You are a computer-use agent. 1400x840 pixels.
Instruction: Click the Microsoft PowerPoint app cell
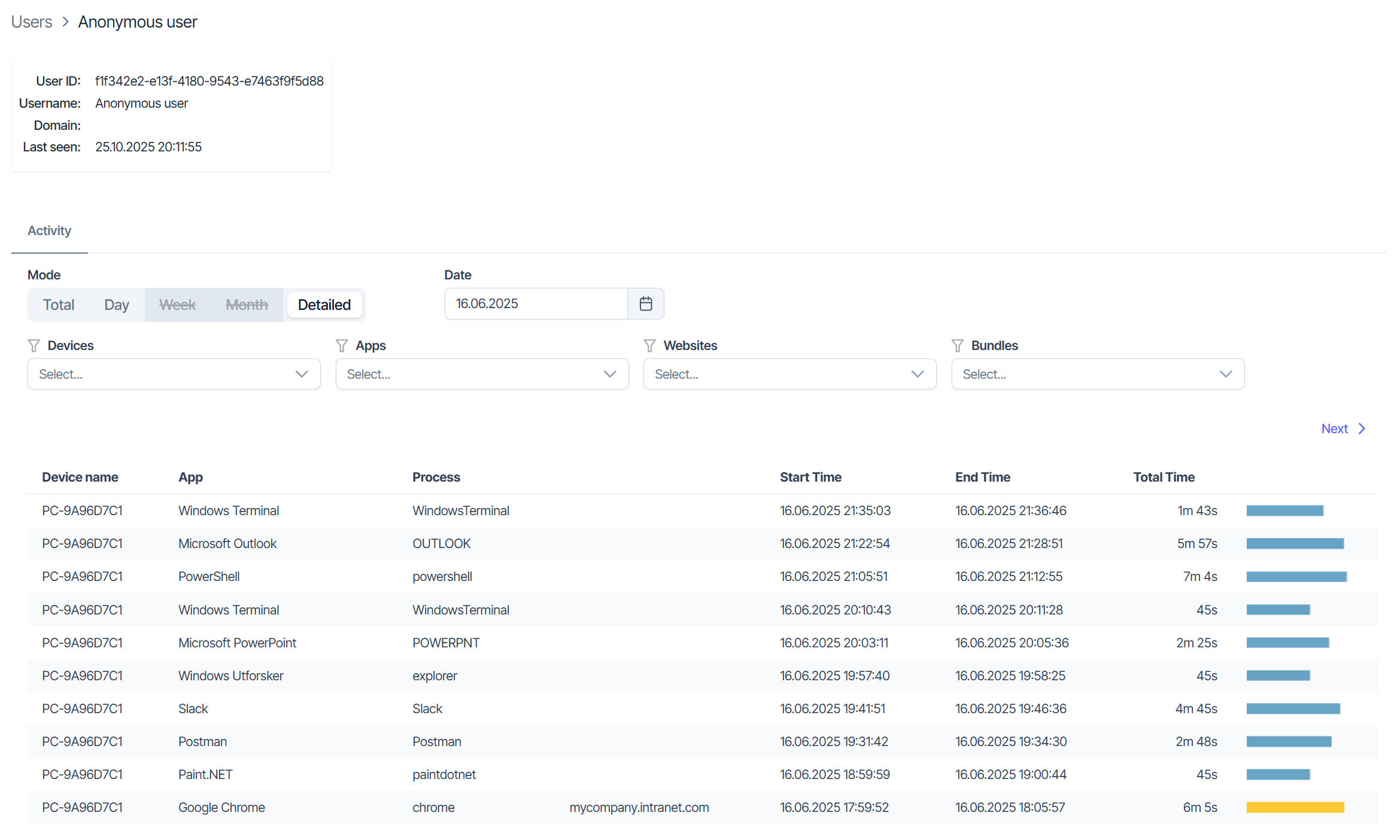click(x=238, y=643)
